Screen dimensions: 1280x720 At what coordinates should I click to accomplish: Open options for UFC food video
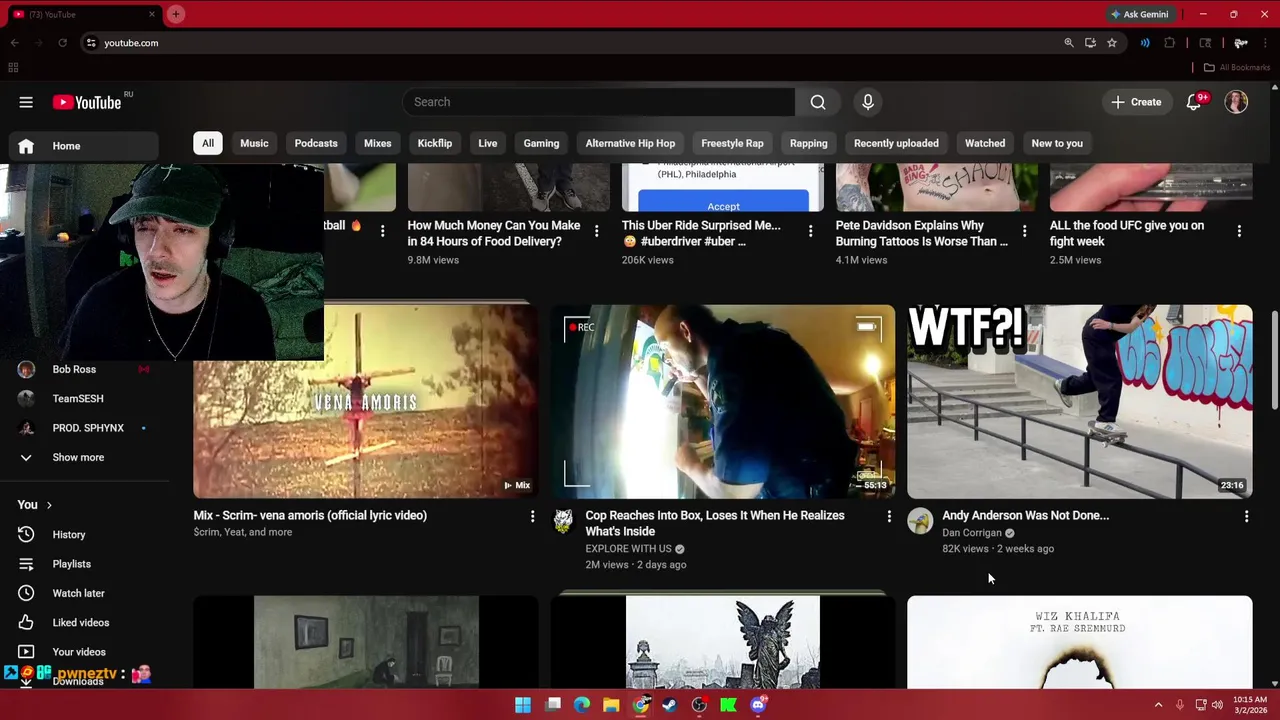(x=1239, y=231)
